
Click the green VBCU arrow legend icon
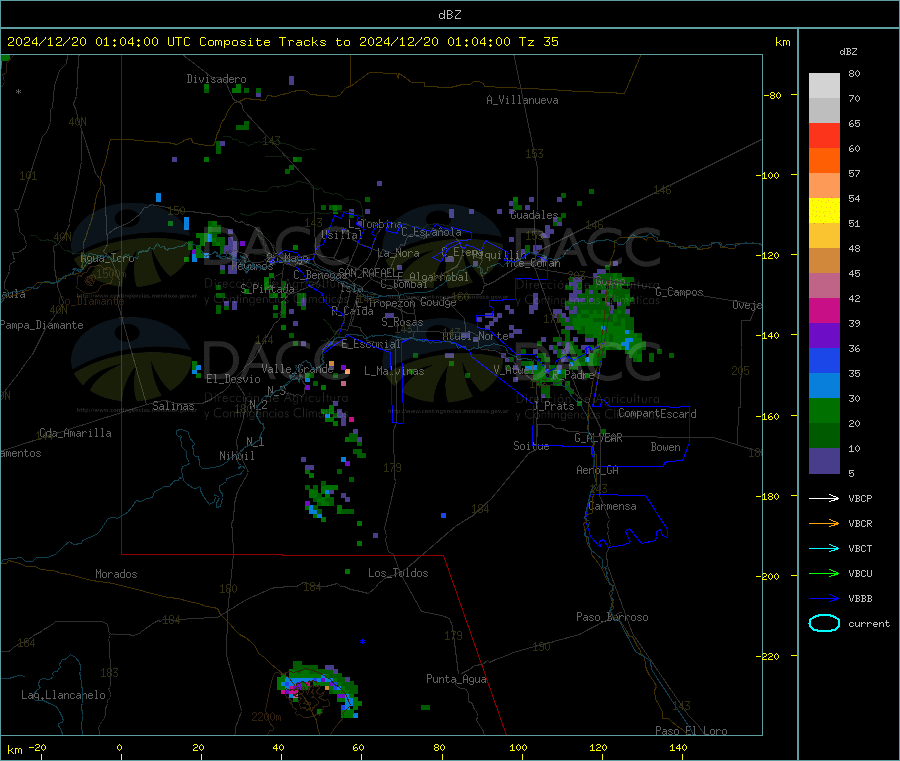click(824, 573)
